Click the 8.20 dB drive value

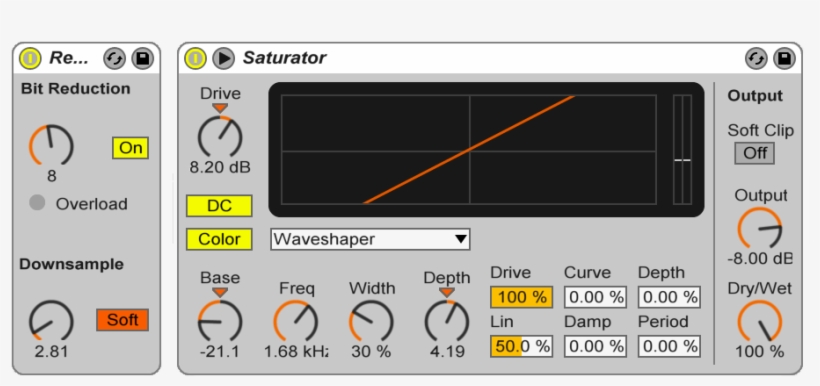click(x=220, y=167)
